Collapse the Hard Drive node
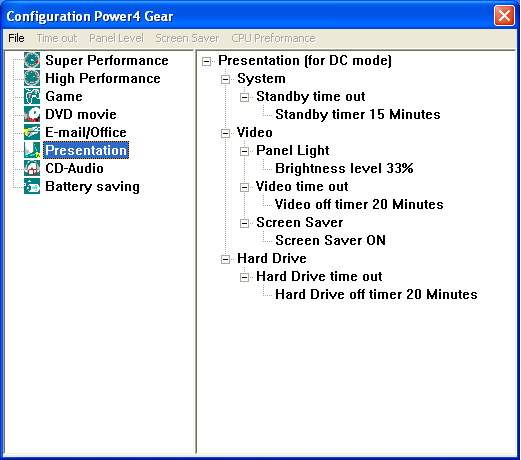The image size is (521, 460). [x=226, y=259]
